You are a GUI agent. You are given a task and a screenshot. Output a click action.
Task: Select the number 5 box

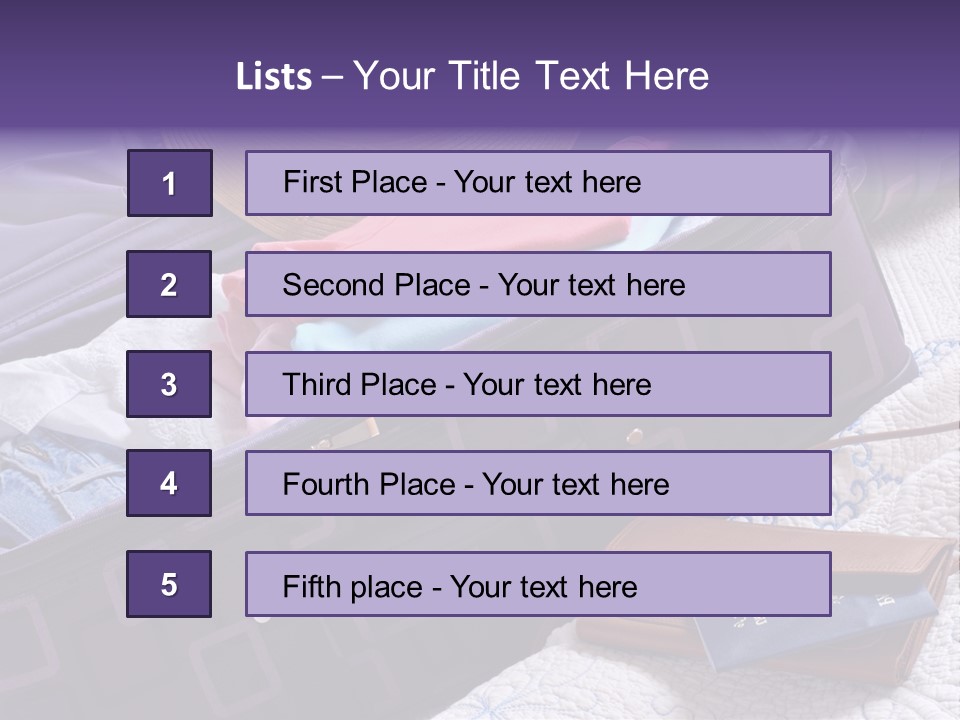tap(169, 584)
